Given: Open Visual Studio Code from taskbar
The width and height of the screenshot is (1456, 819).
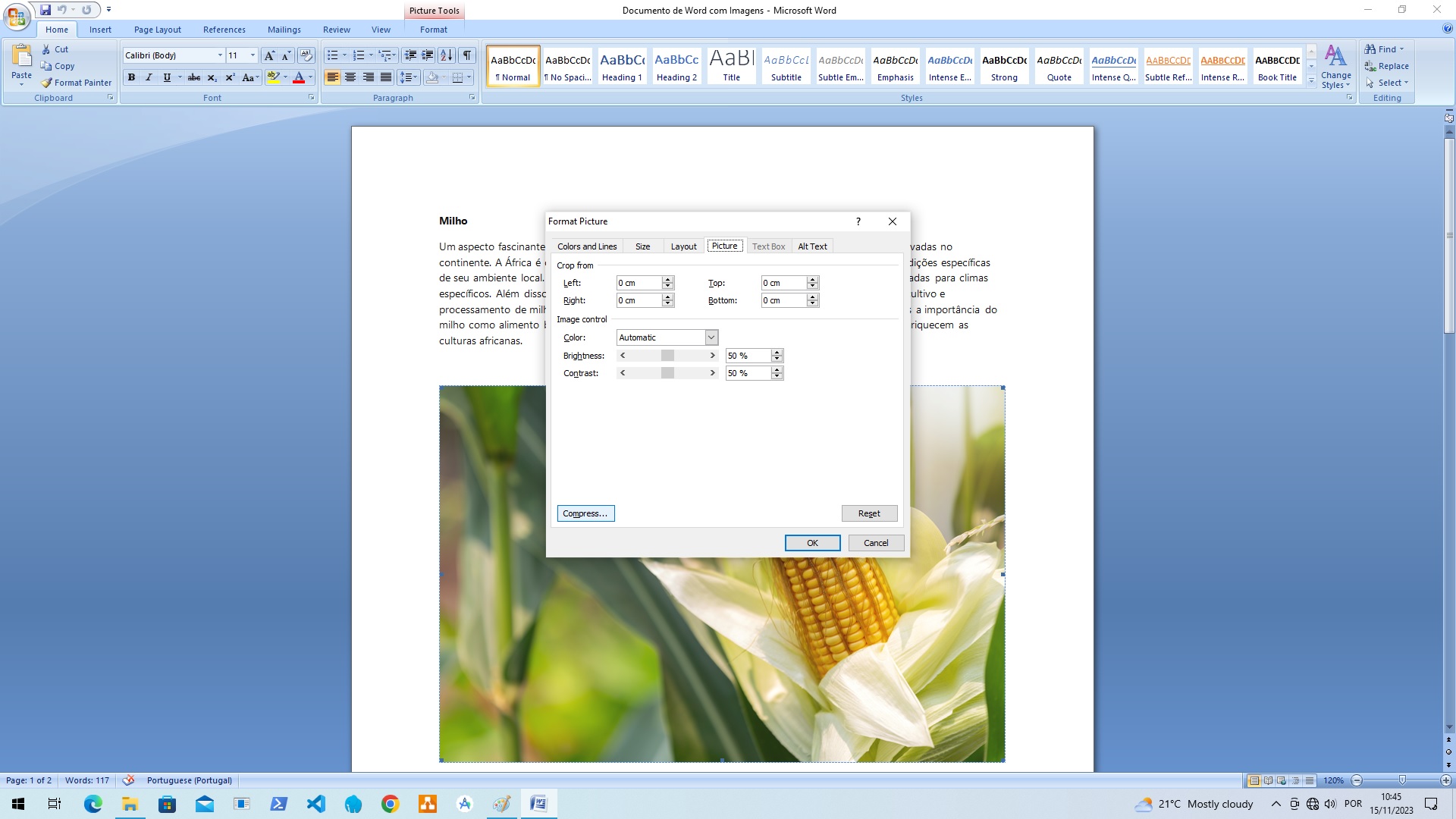Looking at the screenshot, I should click(315, 804).
